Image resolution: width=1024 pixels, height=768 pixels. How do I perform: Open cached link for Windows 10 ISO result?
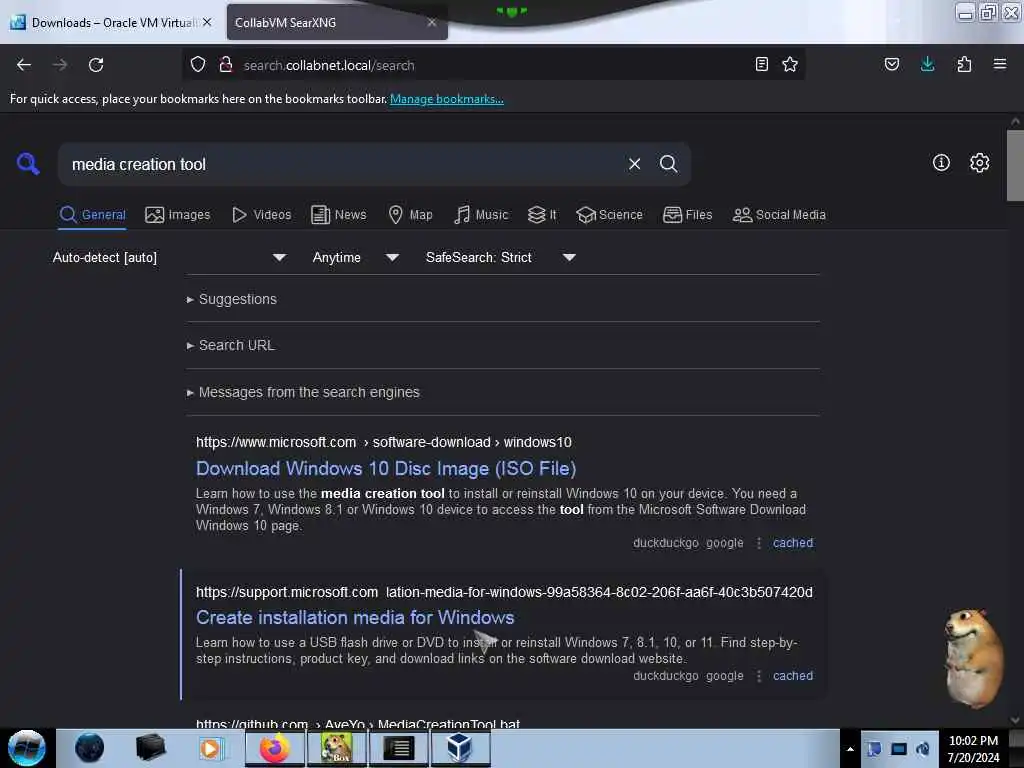click(x=793, y=543)
